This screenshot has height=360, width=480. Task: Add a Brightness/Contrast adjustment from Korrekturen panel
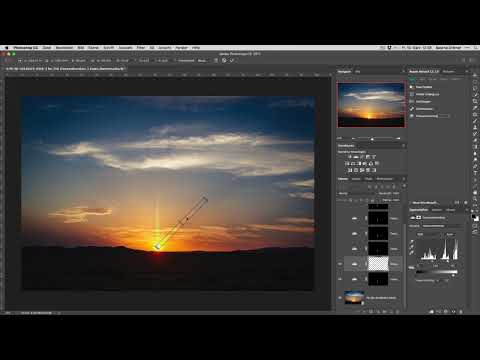click(350, 157)
